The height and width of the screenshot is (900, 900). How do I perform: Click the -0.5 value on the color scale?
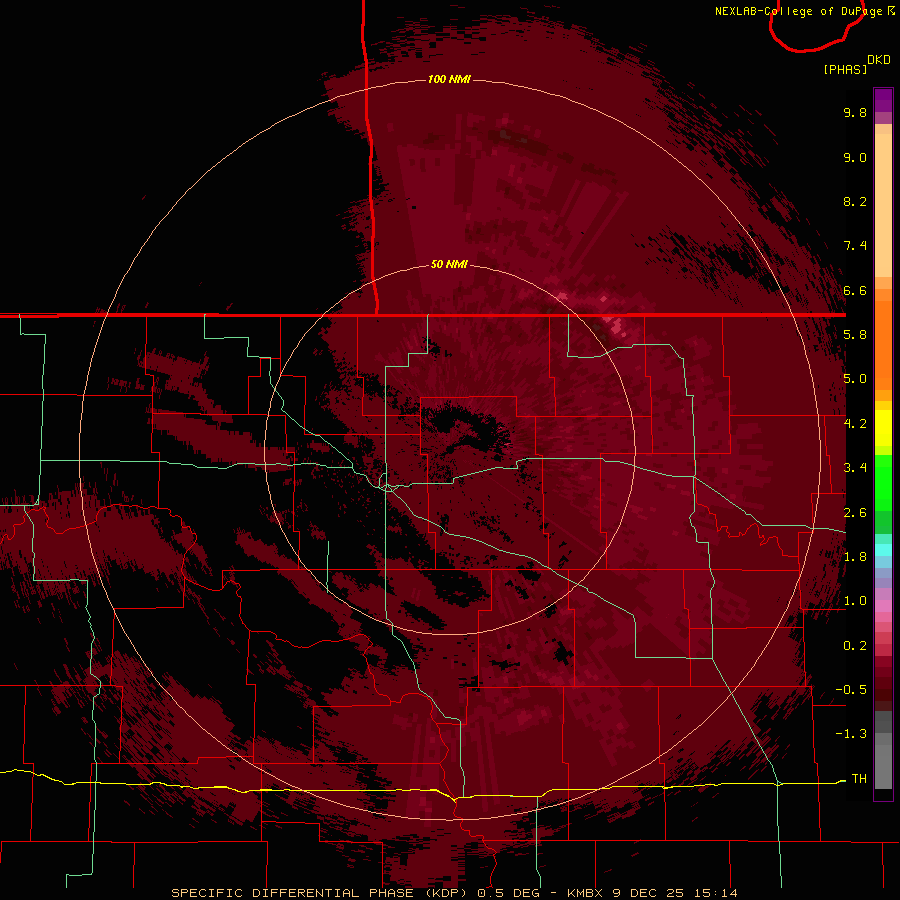click(851, 690)
